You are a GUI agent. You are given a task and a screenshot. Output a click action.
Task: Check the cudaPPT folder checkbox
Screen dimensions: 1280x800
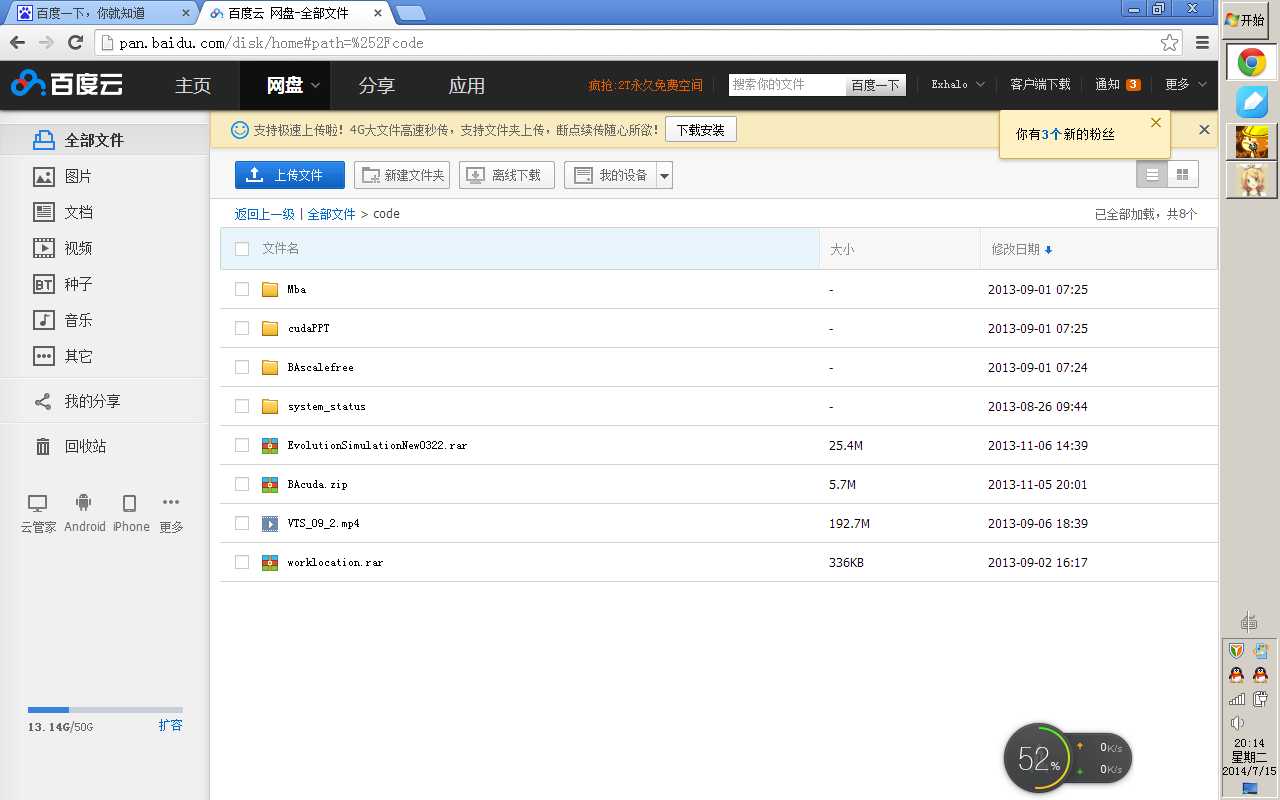(242, 328)
